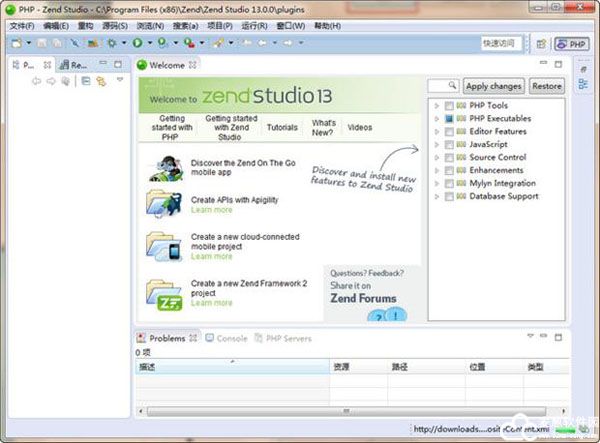
Task: Toggle the PHP Executables checkbox
Action: [449, 119]
